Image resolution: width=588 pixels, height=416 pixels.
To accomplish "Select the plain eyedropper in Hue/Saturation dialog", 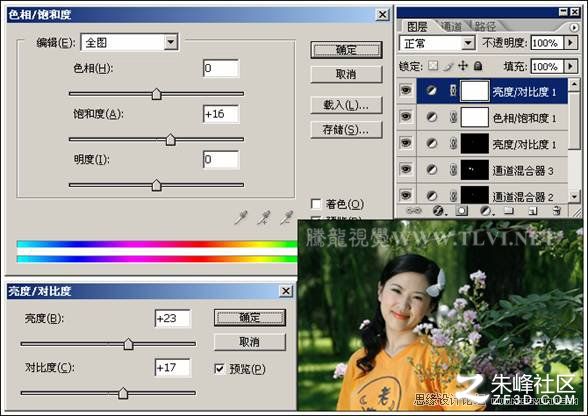I will [x=240, y=218].
